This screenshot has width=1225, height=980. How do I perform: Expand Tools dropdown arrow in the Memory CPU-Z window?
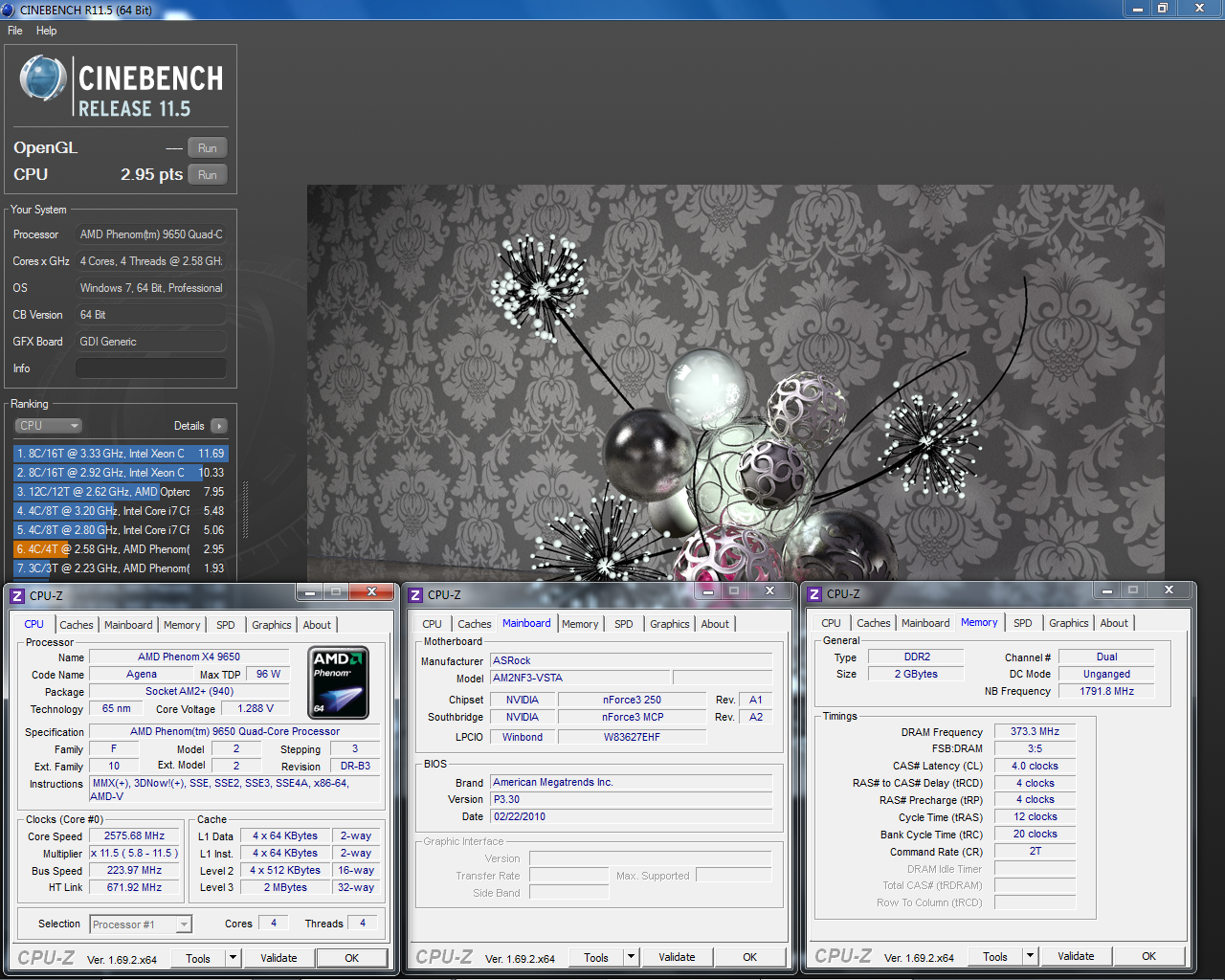point(1030,956)
